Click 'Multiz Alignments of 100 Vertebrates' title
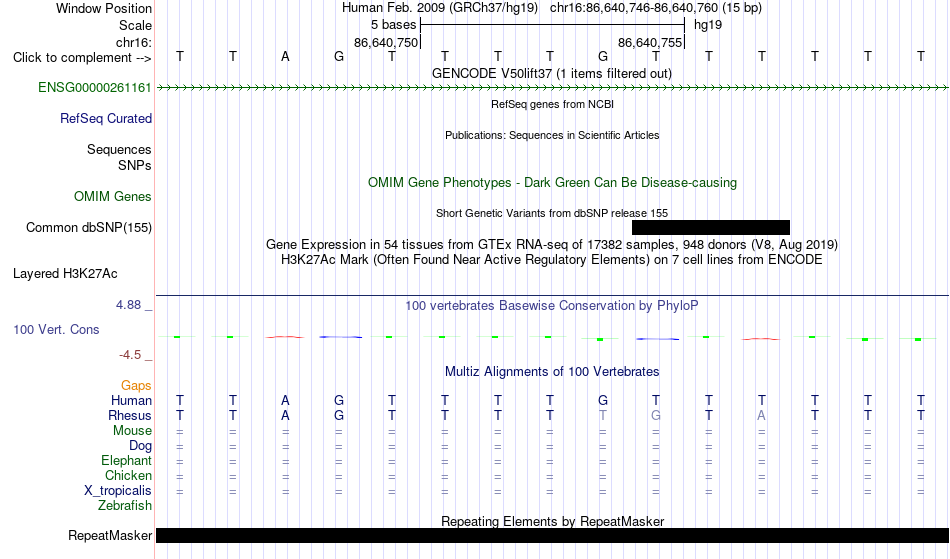950x559 pixels. 552,372
